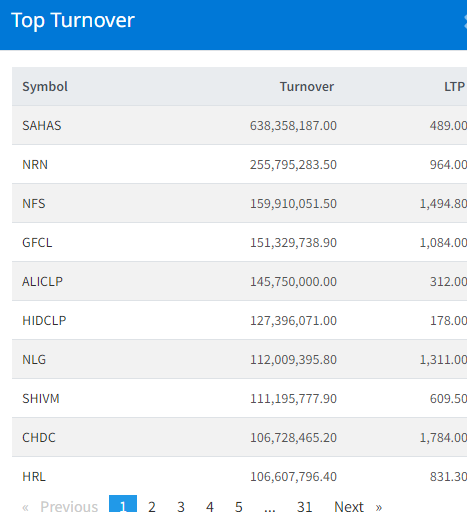Sort by the Symbol column header

pyautogui.click(x=45, y=87)
